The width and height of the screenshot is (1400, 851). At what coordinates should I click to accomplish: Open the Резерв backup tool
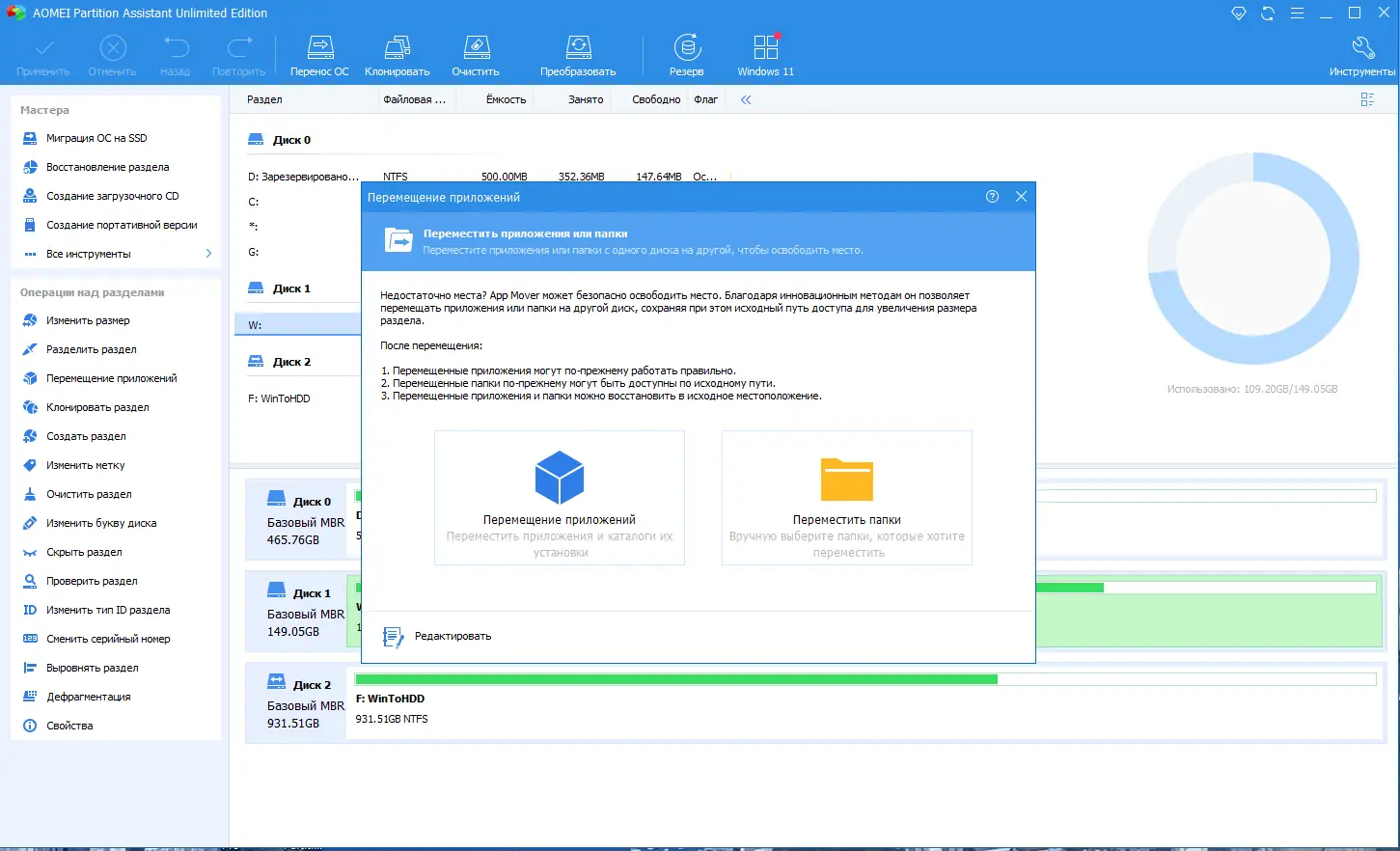(x=687, y=56)
